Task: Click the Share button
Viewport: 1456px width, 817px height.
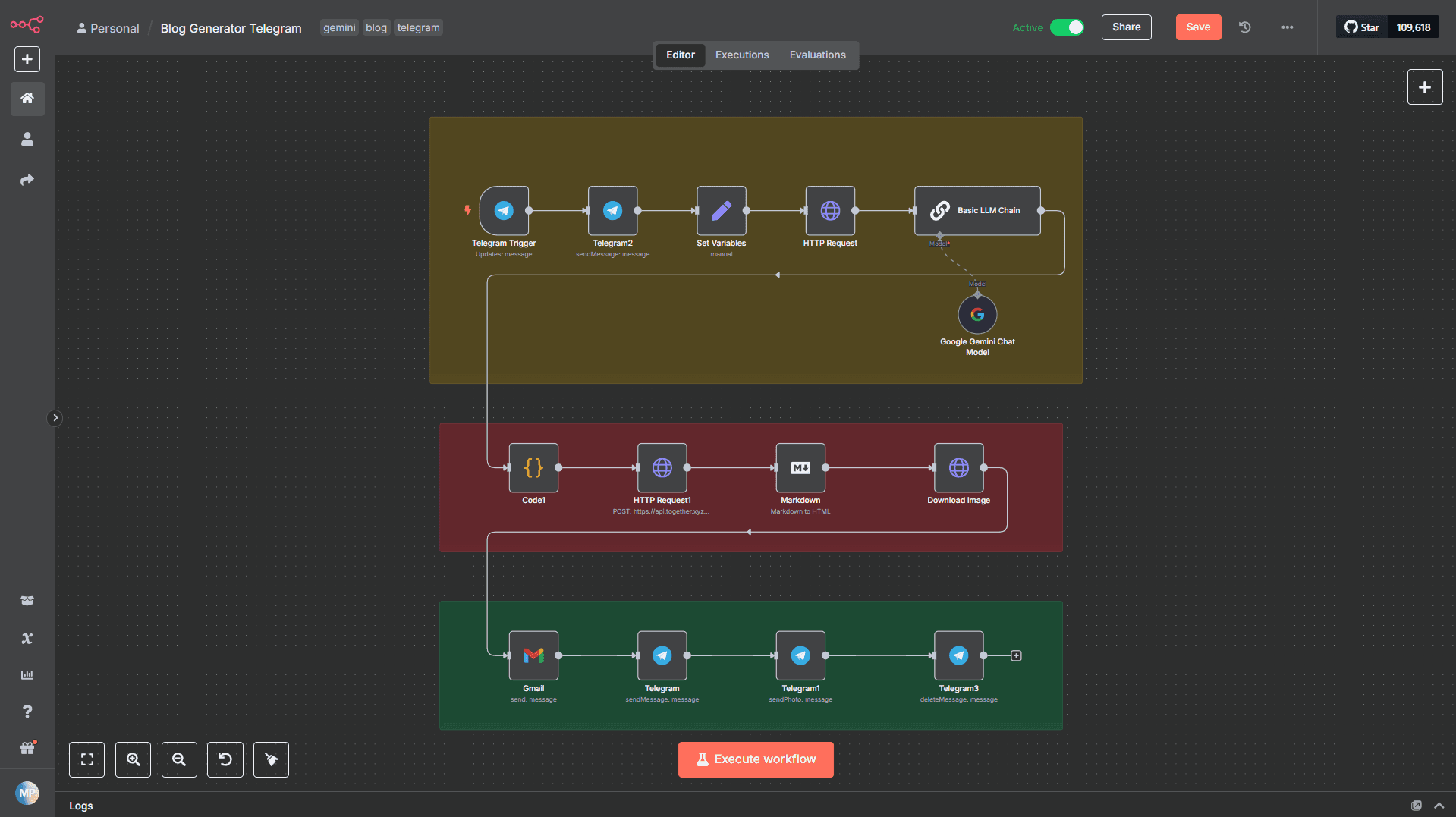Action: point(1126,27)
